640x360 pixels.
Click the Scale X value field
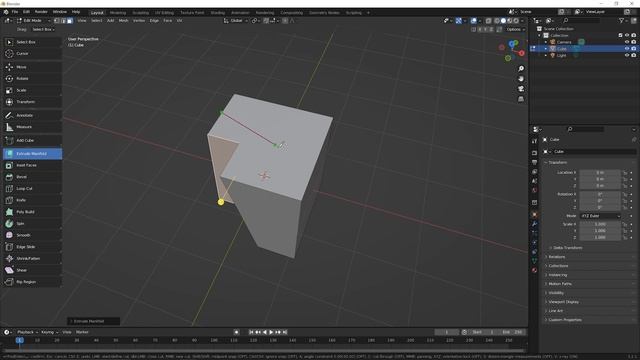click(x=600, y=224)
